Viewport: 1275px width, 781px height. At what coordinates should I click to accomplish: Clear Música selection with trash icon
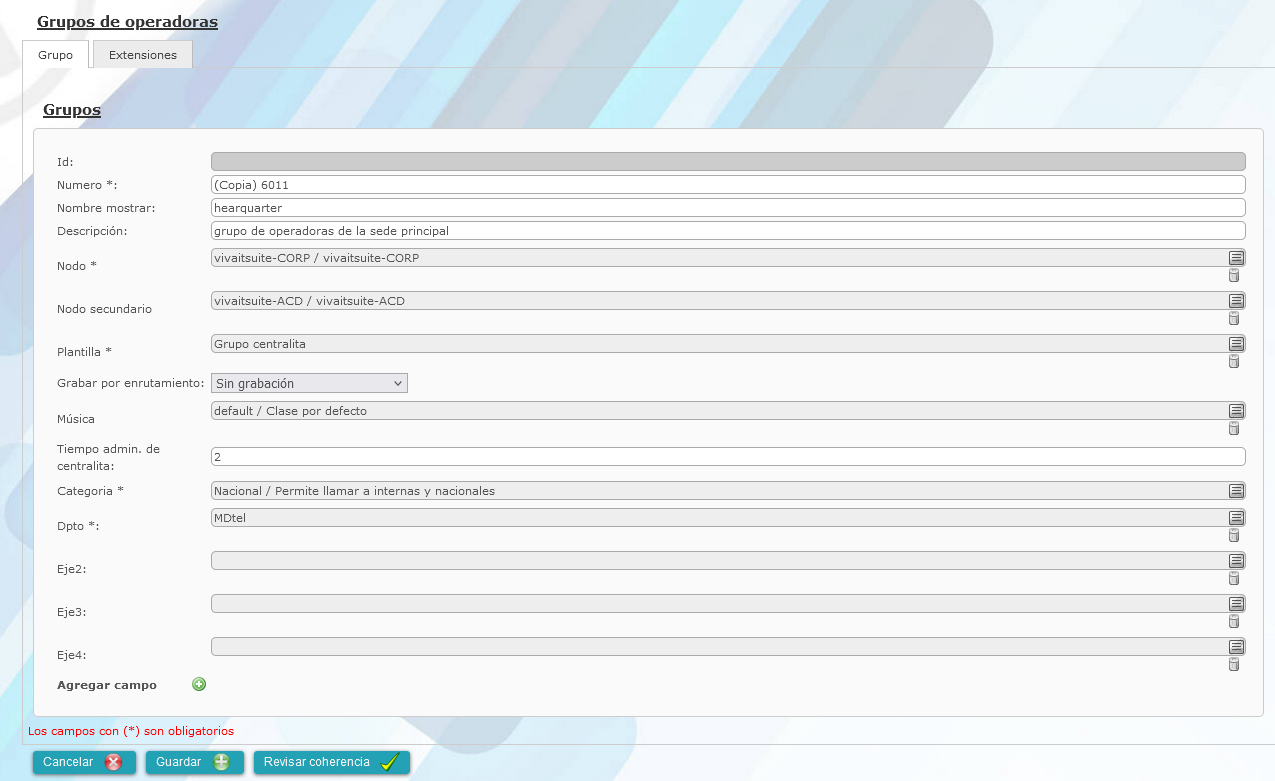tap(1233, 428)
